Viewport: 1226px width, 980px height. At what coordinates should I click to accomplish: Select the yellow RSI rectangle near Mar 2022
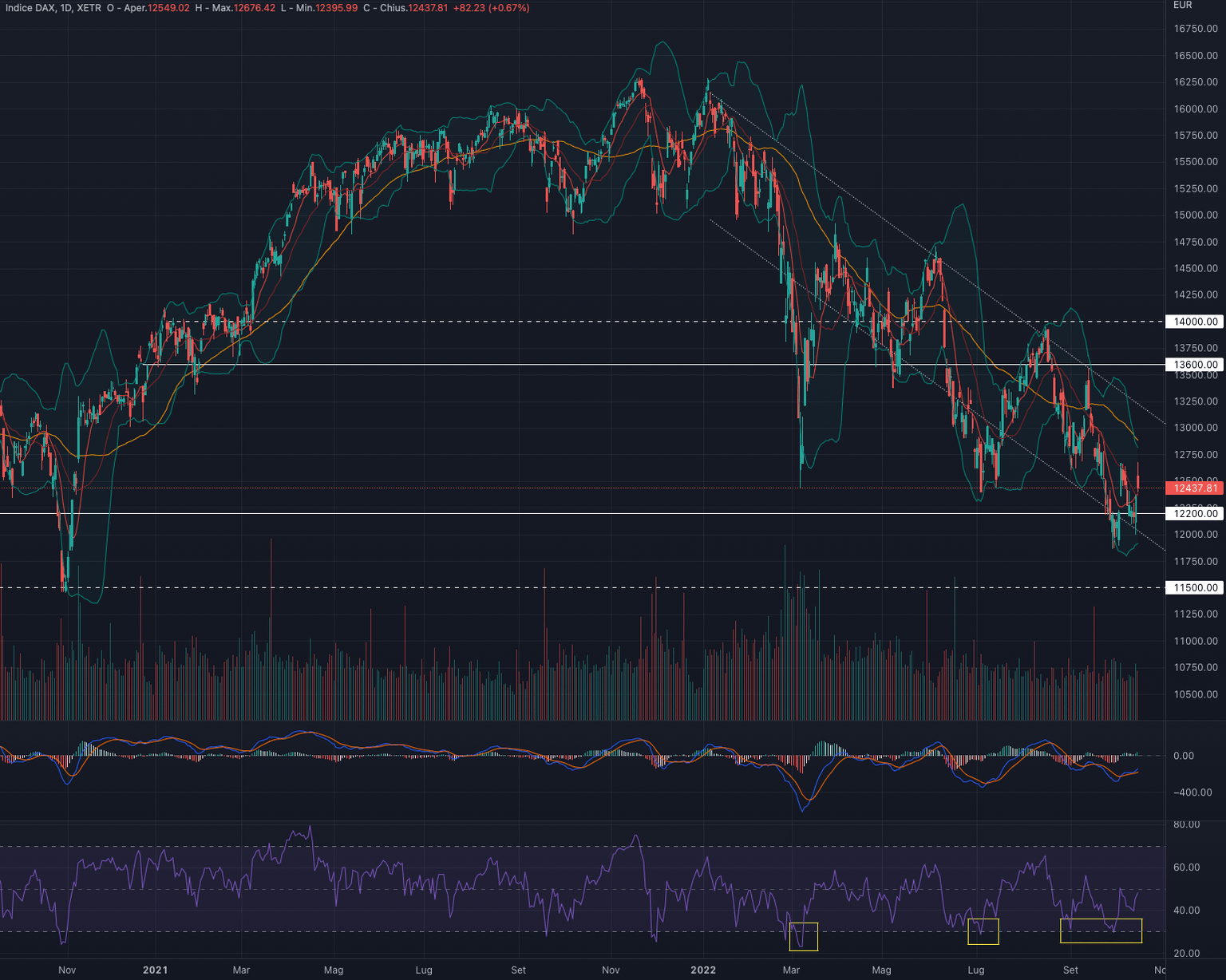pos(803,936)
